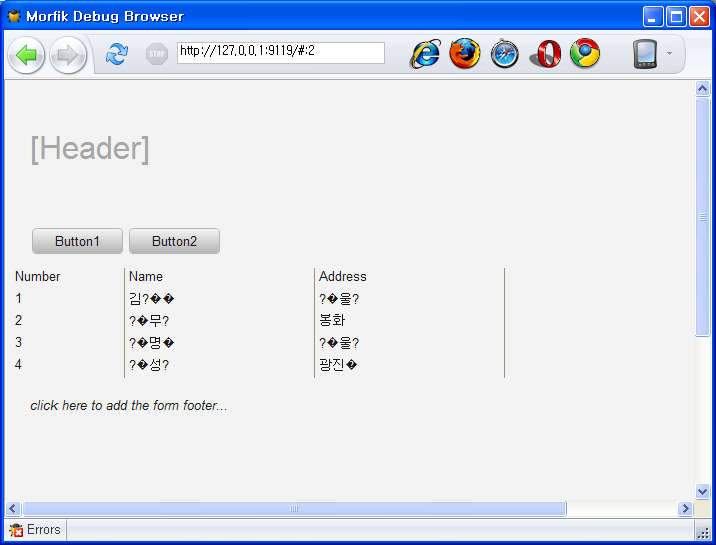Open page in Firefox browser
This screenshot has width=716, height=545.
click(x=465, y=54)
